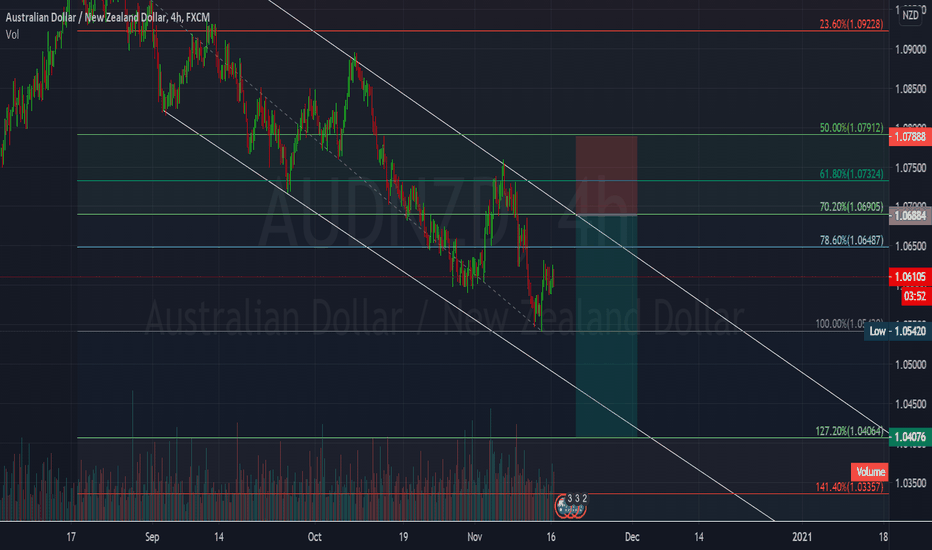Select the 127.20%(1.04064) Fibonacci label
The height and width of the screenshot is (550, 932).
pos(849,431)
